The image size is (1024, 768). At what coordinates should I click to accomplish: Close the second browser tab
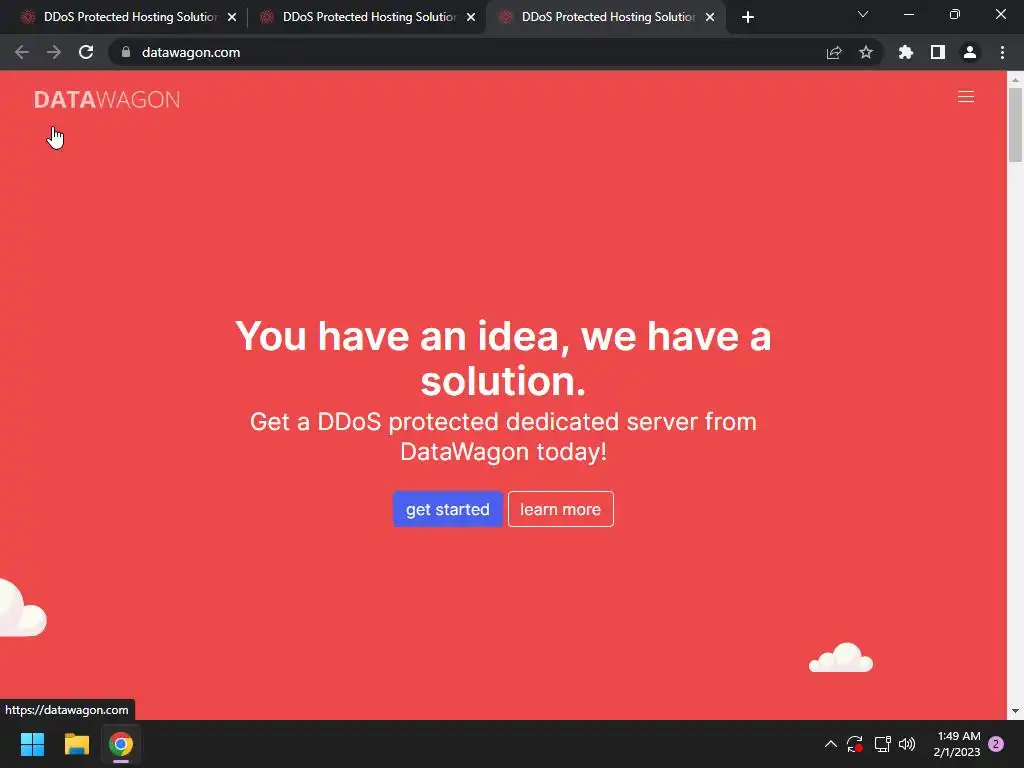[471, 17]
